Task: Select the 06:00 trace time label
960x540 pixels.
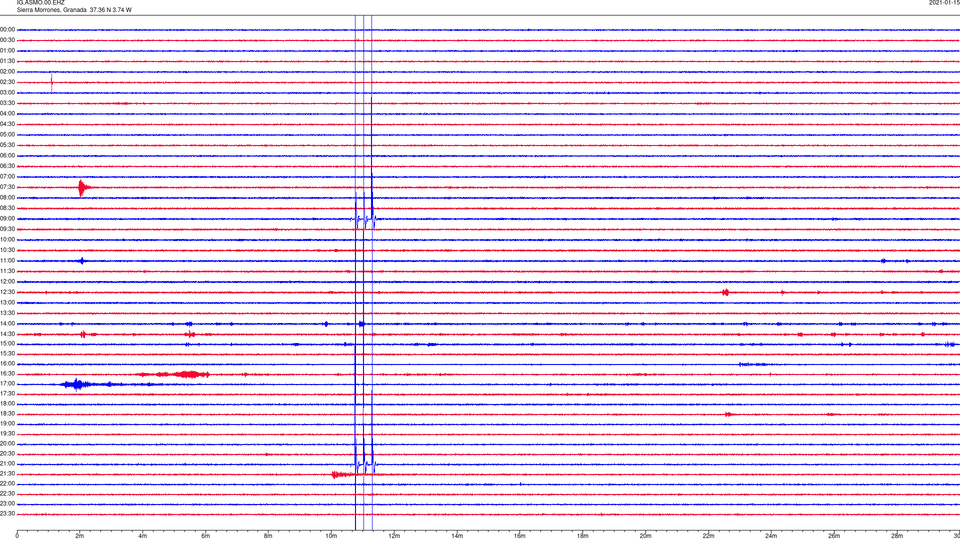Action: [7, 156]
